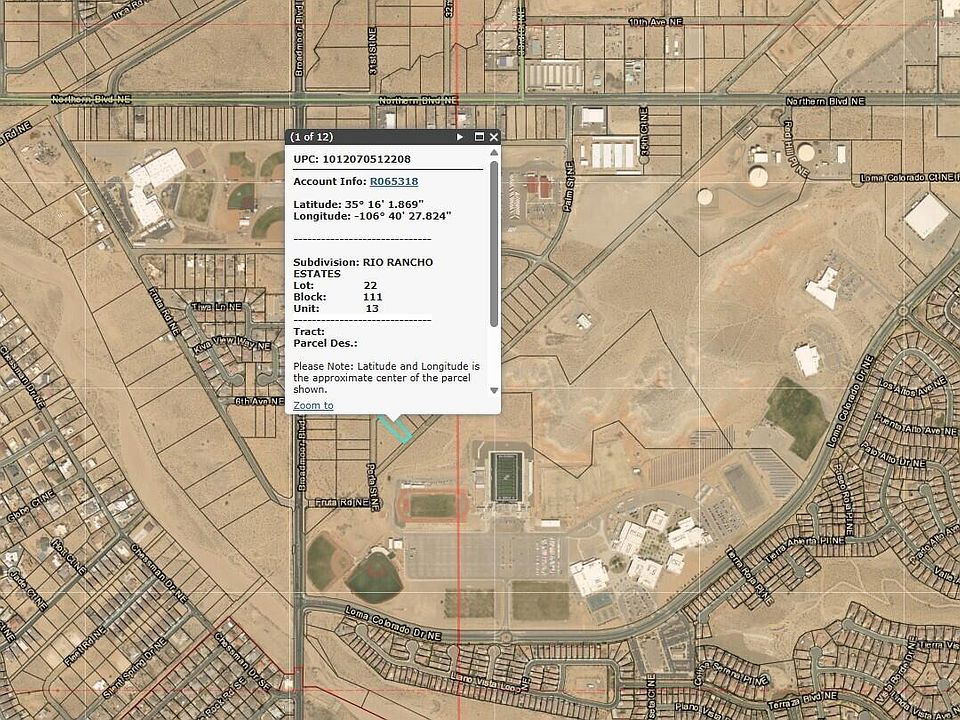Viewport: 960px width, 720px height.
Task: Click the 6th Ave NE street label
Action: [260, 401]
